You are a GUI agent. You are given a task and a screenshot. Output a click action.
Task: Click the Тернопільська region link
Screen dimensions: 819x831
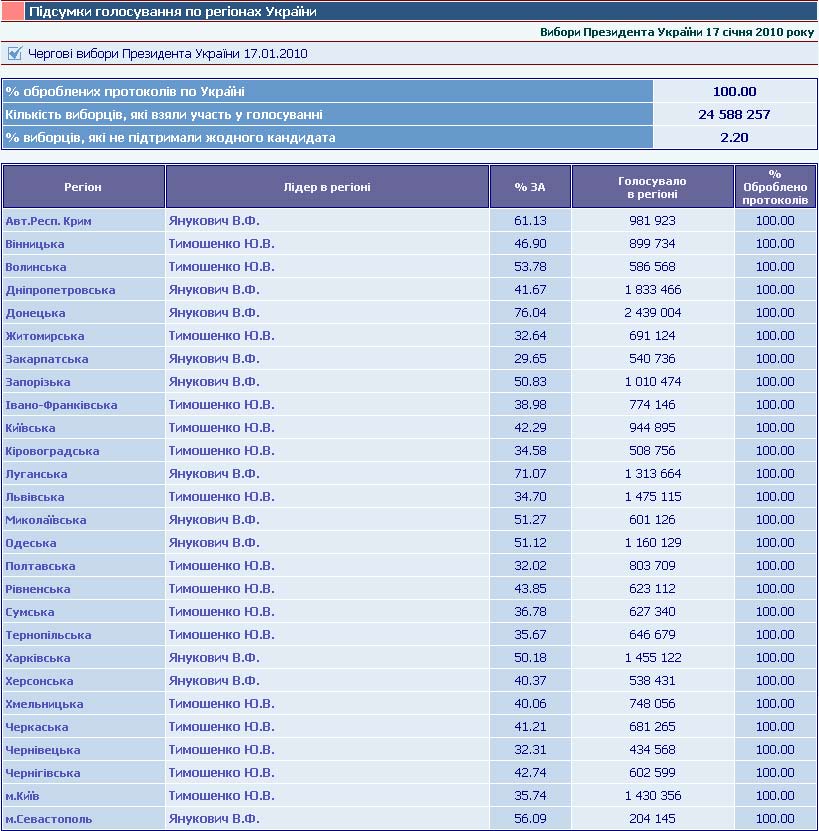(x=48, y=635)
